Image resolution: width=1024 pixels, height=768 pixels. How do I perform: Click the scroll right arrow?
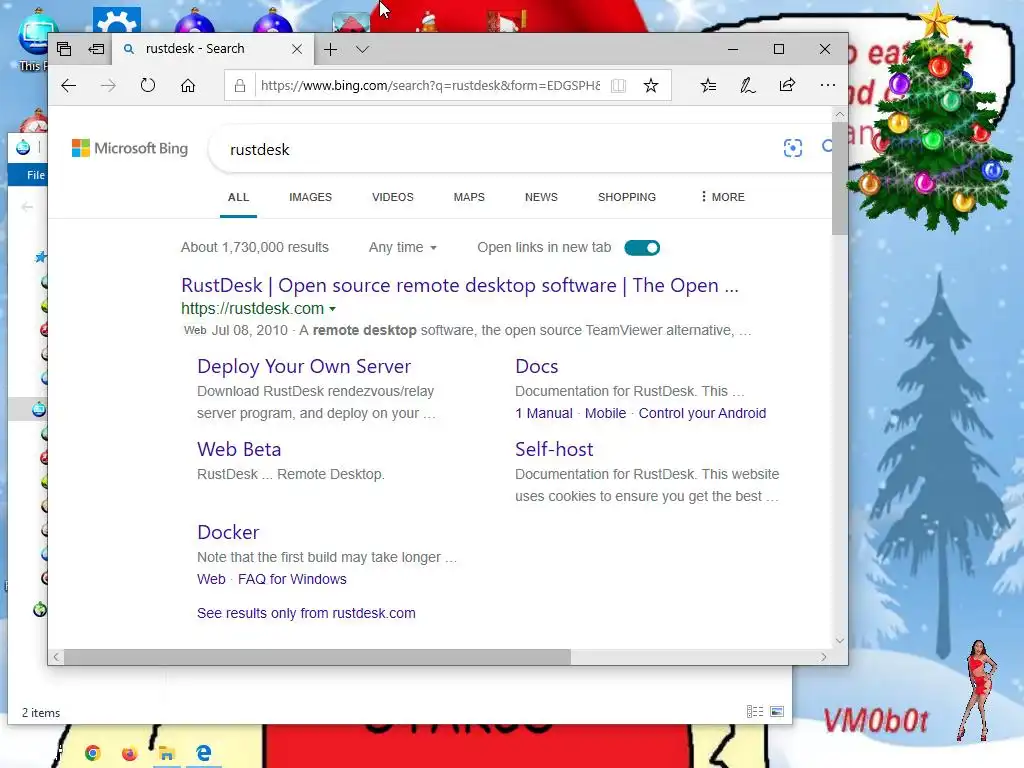(x=824, y=657)
